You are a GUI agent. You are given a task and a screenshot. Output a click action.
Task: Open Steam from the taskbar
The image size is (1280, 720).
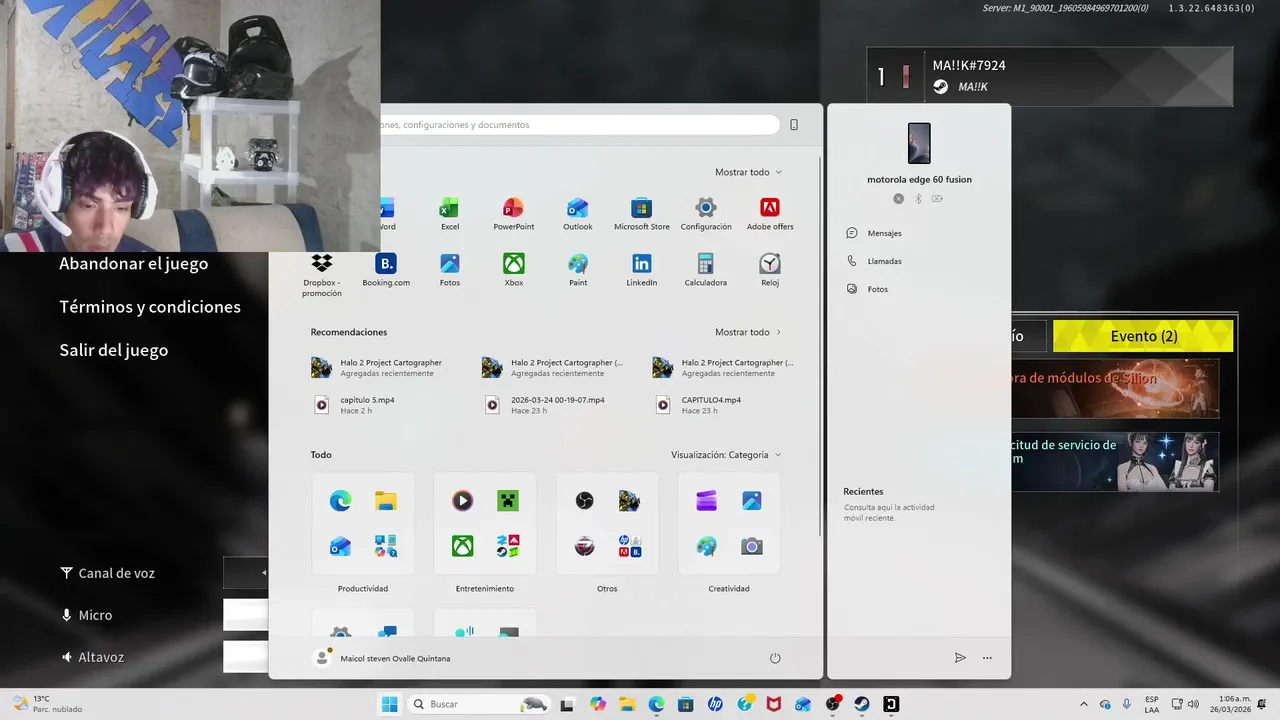861,704
